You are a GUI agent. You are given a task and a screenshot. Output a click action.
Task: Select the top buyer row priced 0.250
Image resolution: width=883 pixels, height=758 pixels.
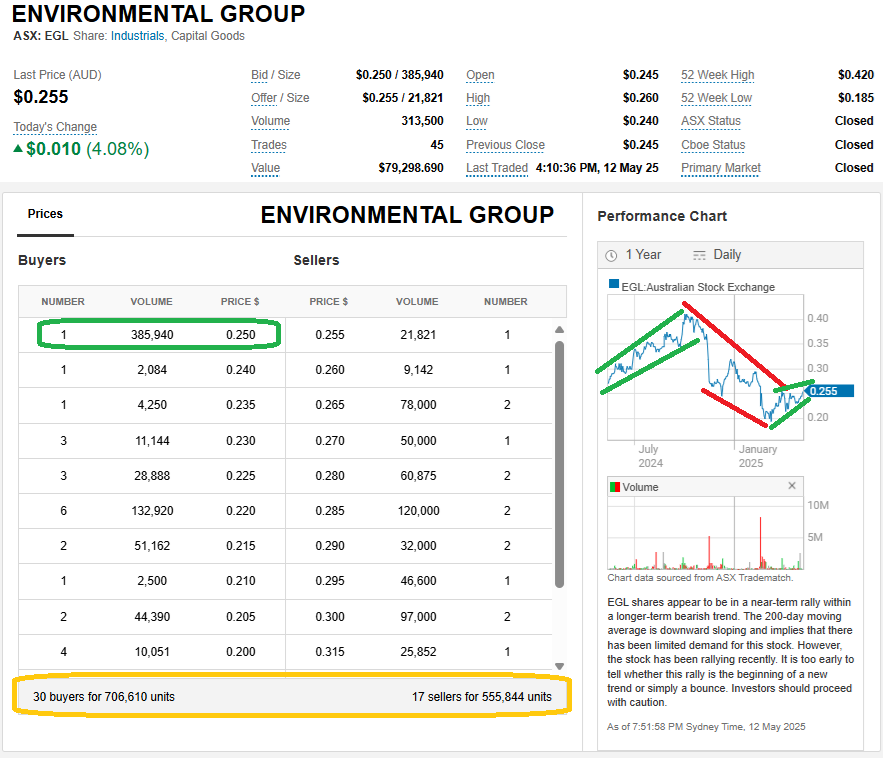point(158,334)
